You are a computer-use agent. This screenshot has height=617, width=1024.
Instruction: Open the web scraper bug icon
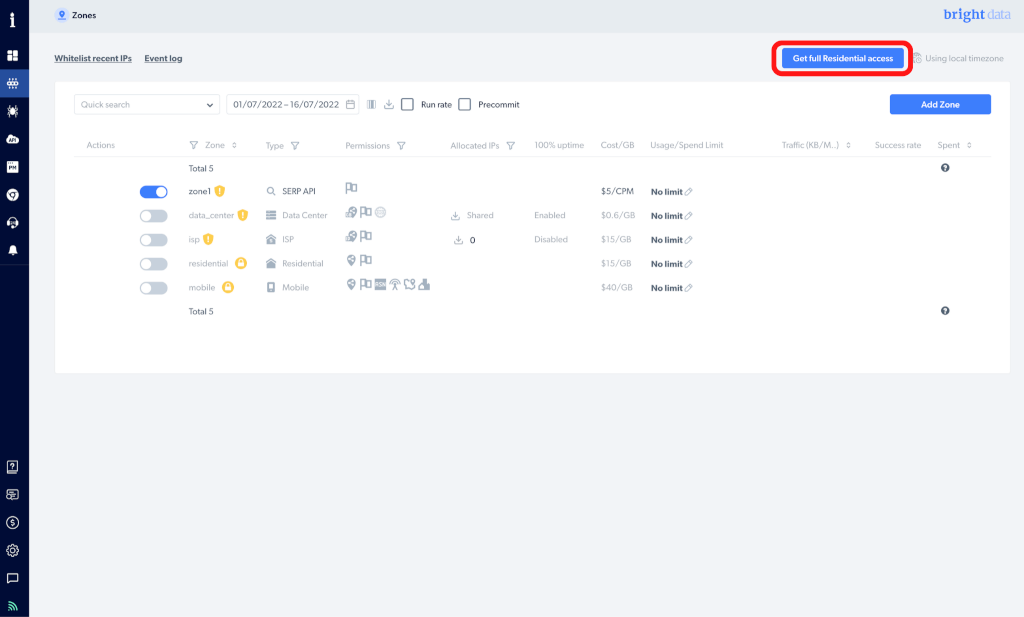[x=13, y=111]
